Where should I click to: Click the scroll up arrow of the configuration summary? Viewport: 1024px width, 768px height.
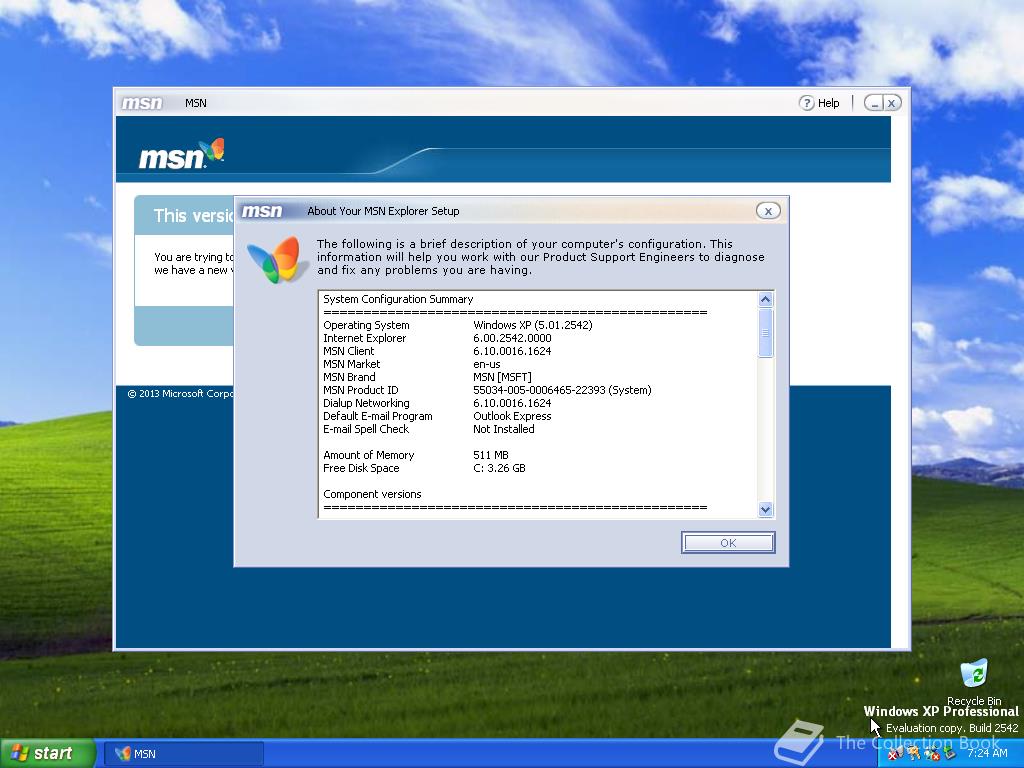click(765, 300)
